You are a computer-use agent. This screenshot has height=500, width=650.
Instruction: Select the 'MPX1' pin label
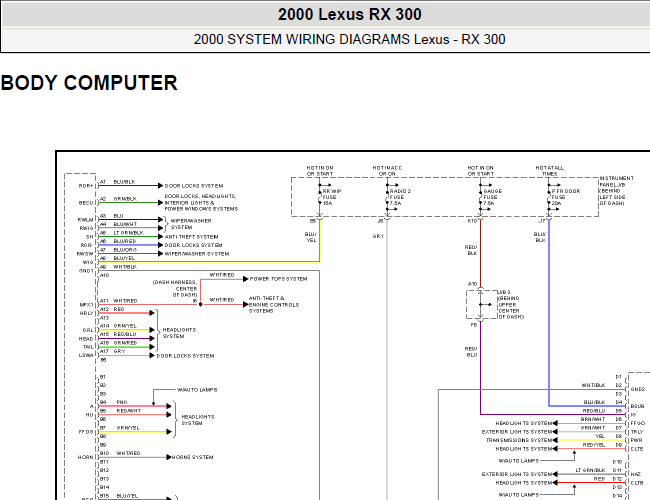coord(87,305)
